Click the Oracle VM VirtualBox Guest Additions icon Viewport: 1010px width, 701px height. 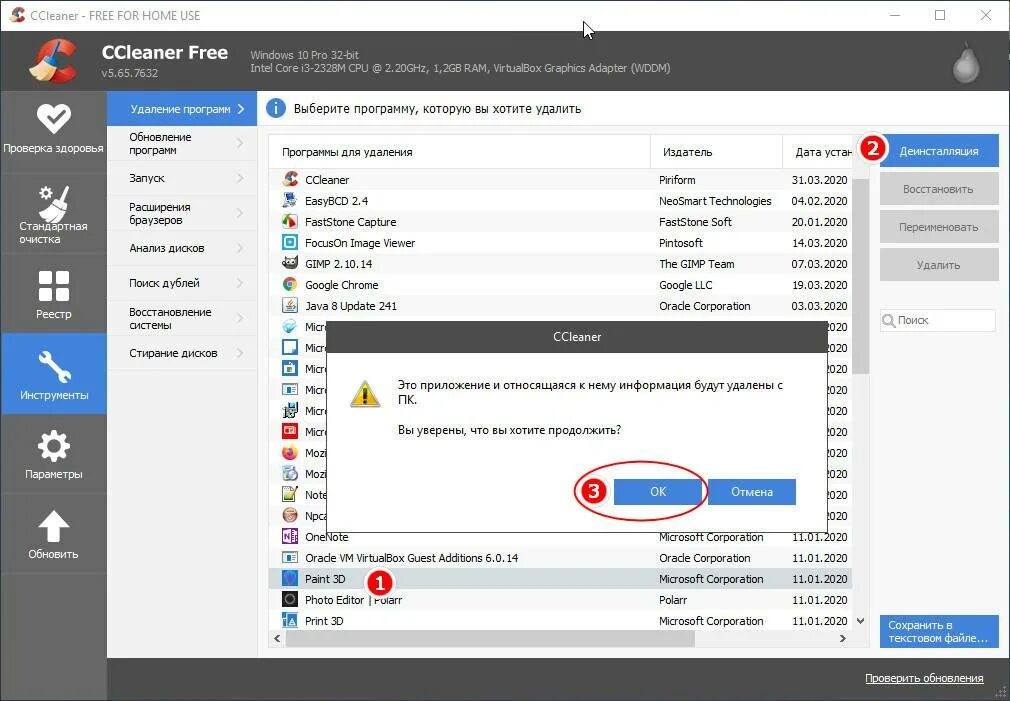coord(290,558)
